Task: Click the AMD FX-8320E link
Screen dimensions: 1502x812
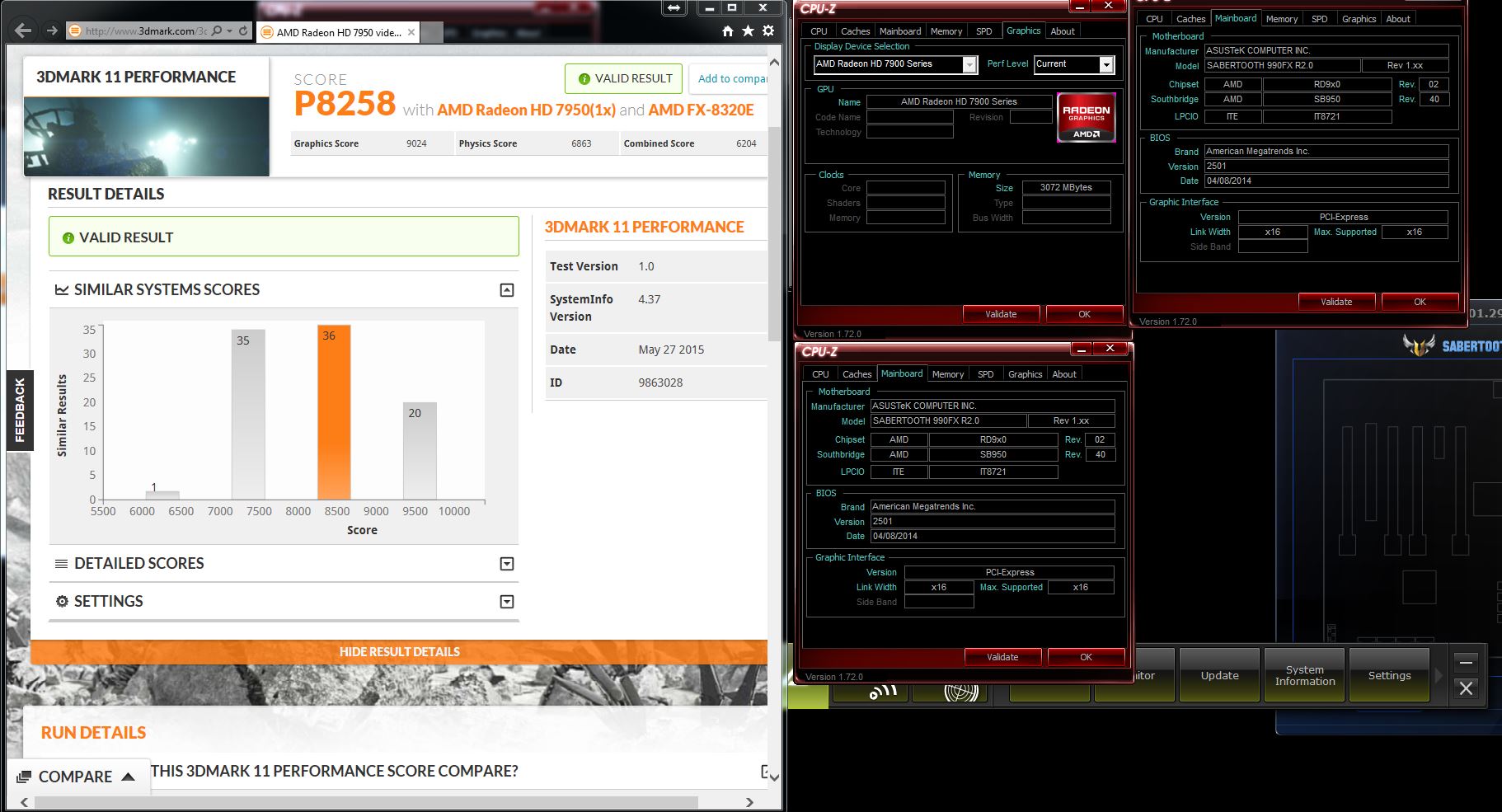Action: [x=701, y=110]
